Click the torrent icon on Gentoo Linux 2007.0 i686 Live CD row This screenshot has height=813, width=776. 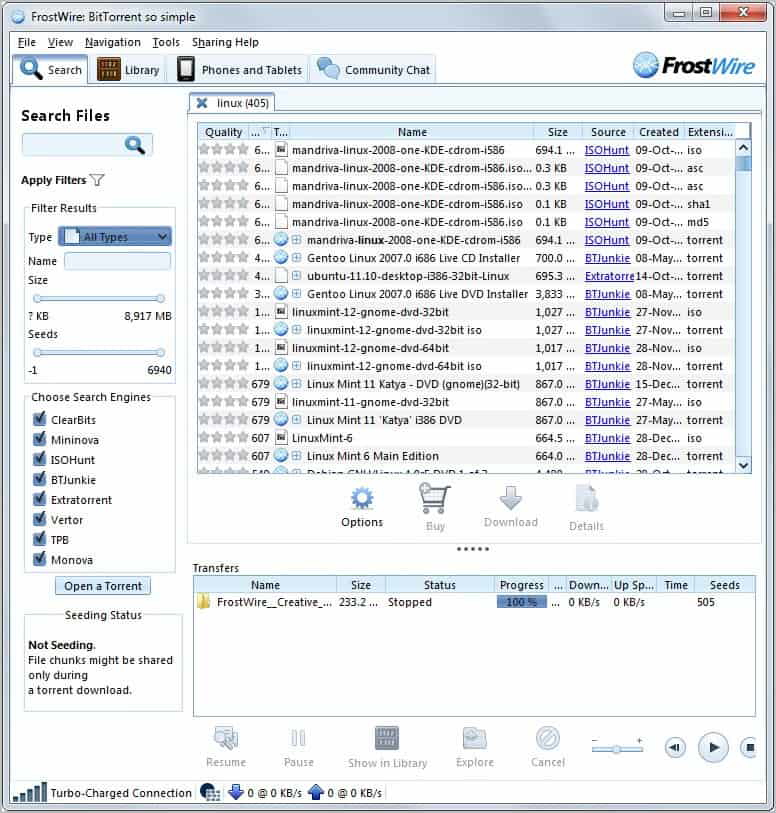click(280, 258)
